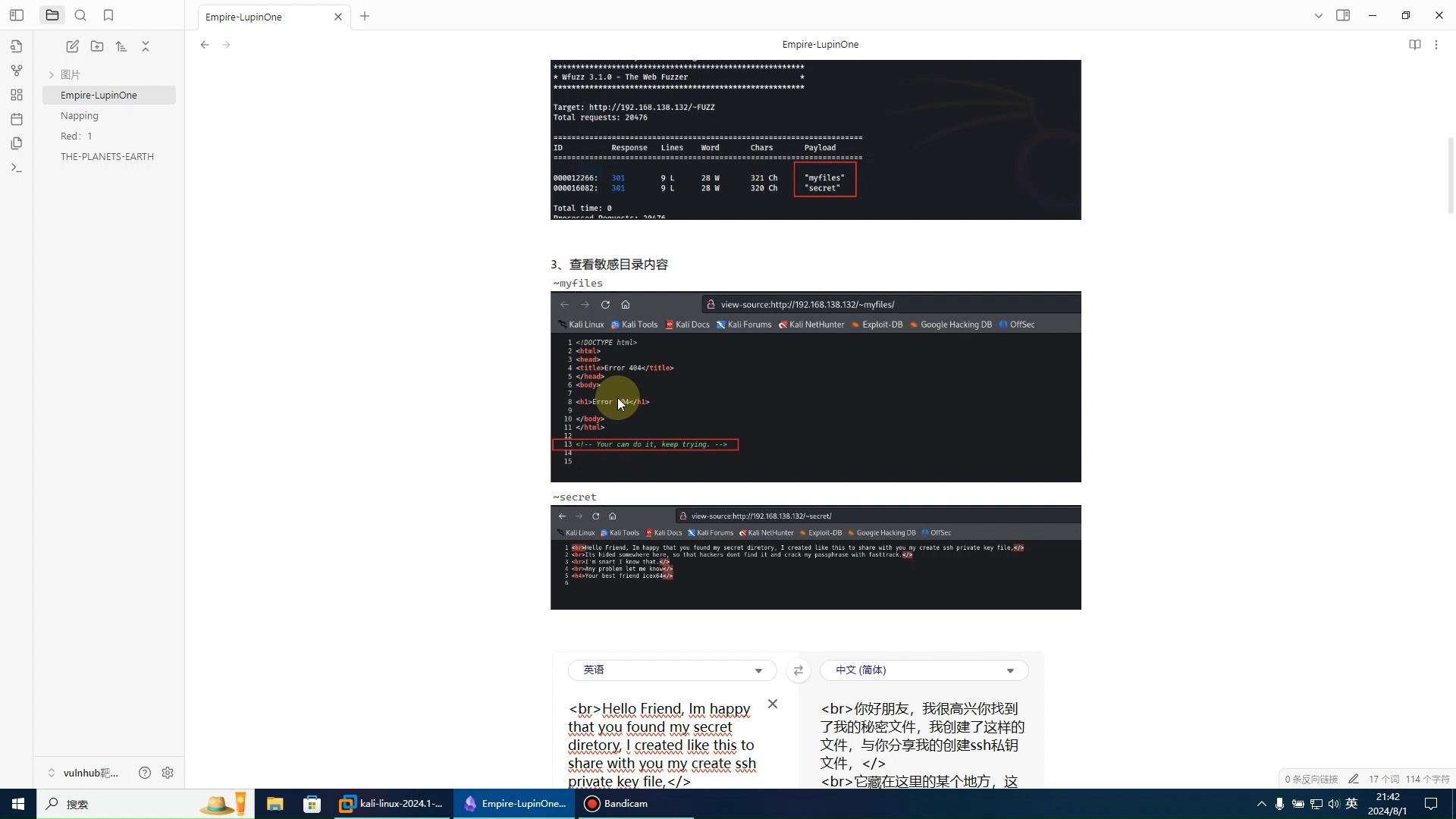
Task: Click the collapse sidebar icon
Action: point(17,15)
